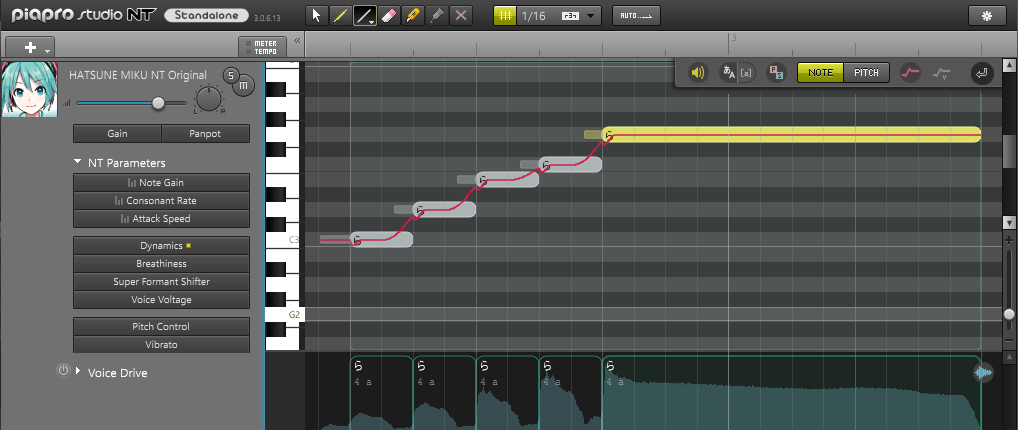Click the Breathiness parameter button
The height and width of the screenshot is (430, 1018).
coord(161,264)
